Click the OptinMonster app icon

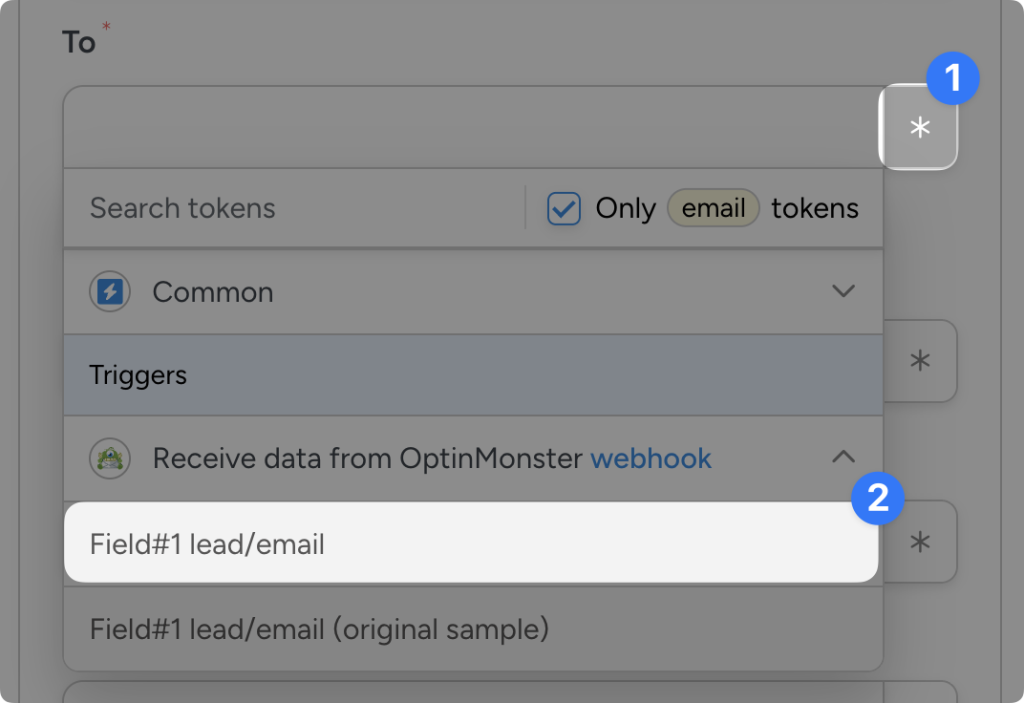[110, 458]
